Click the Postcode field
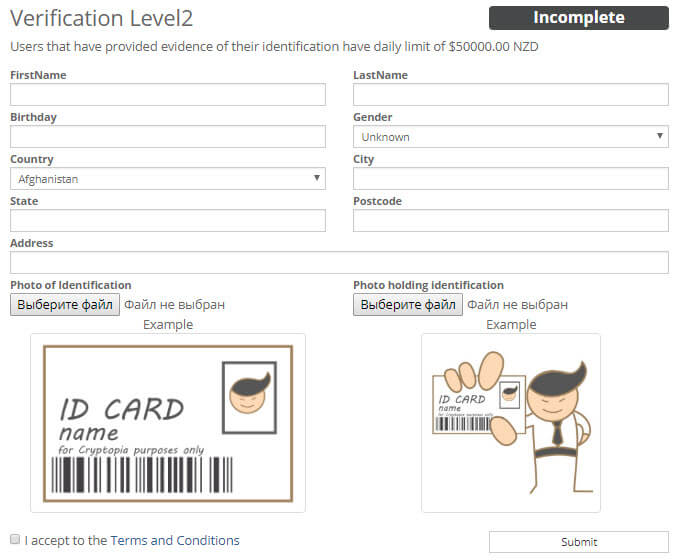 pyautogui.click(x=510, y=221)
